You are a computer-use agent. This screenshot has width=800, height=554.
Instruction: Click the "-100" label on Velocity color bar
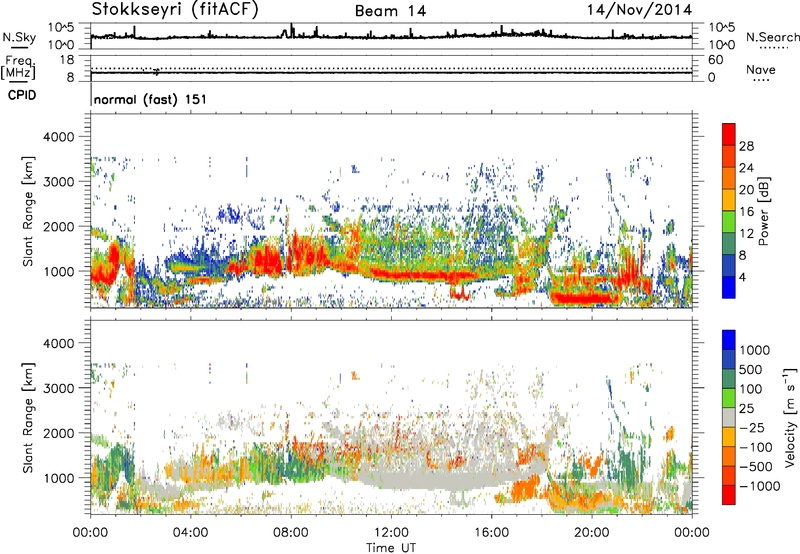pyautogui.click(x=756, y=447)
